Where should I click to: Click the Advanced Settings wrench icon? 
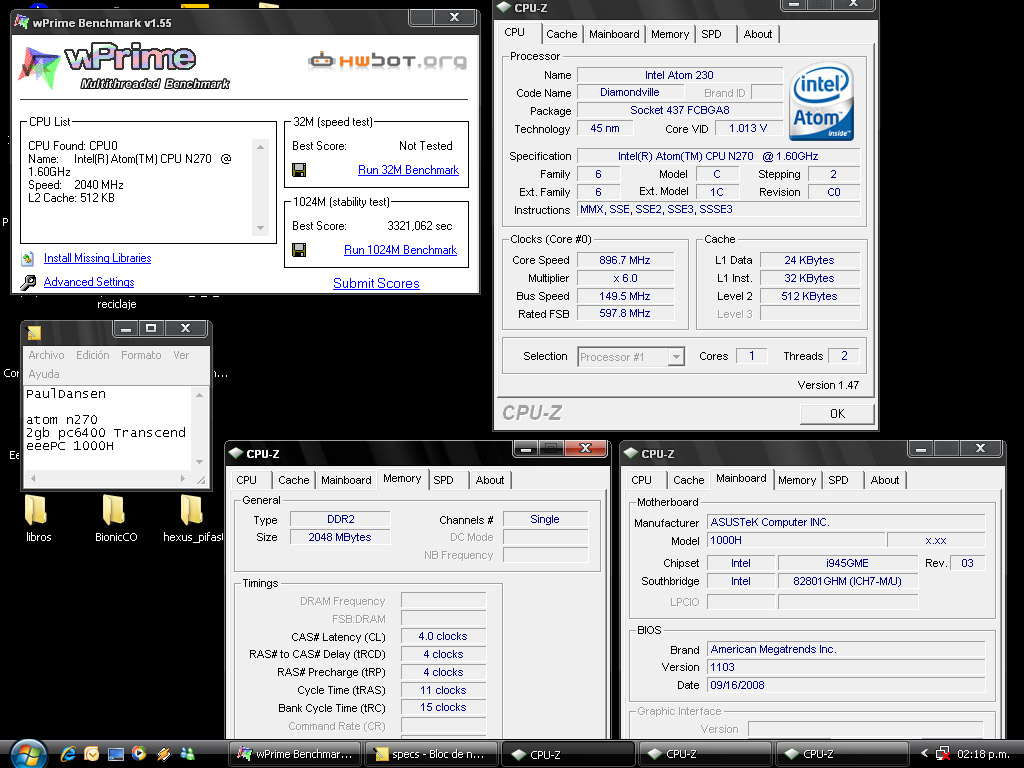[27, 282]
